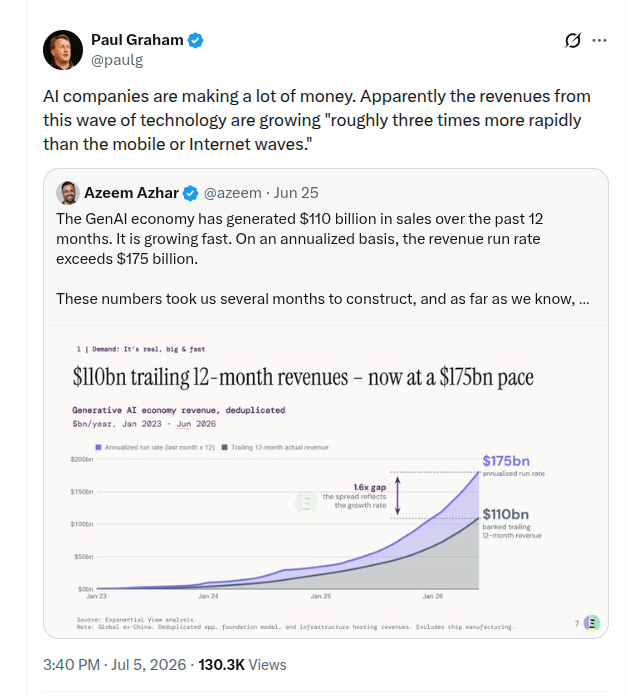Click the purple annualized run rate legend swatch
The image size is (635, 696).
(99, 447)
